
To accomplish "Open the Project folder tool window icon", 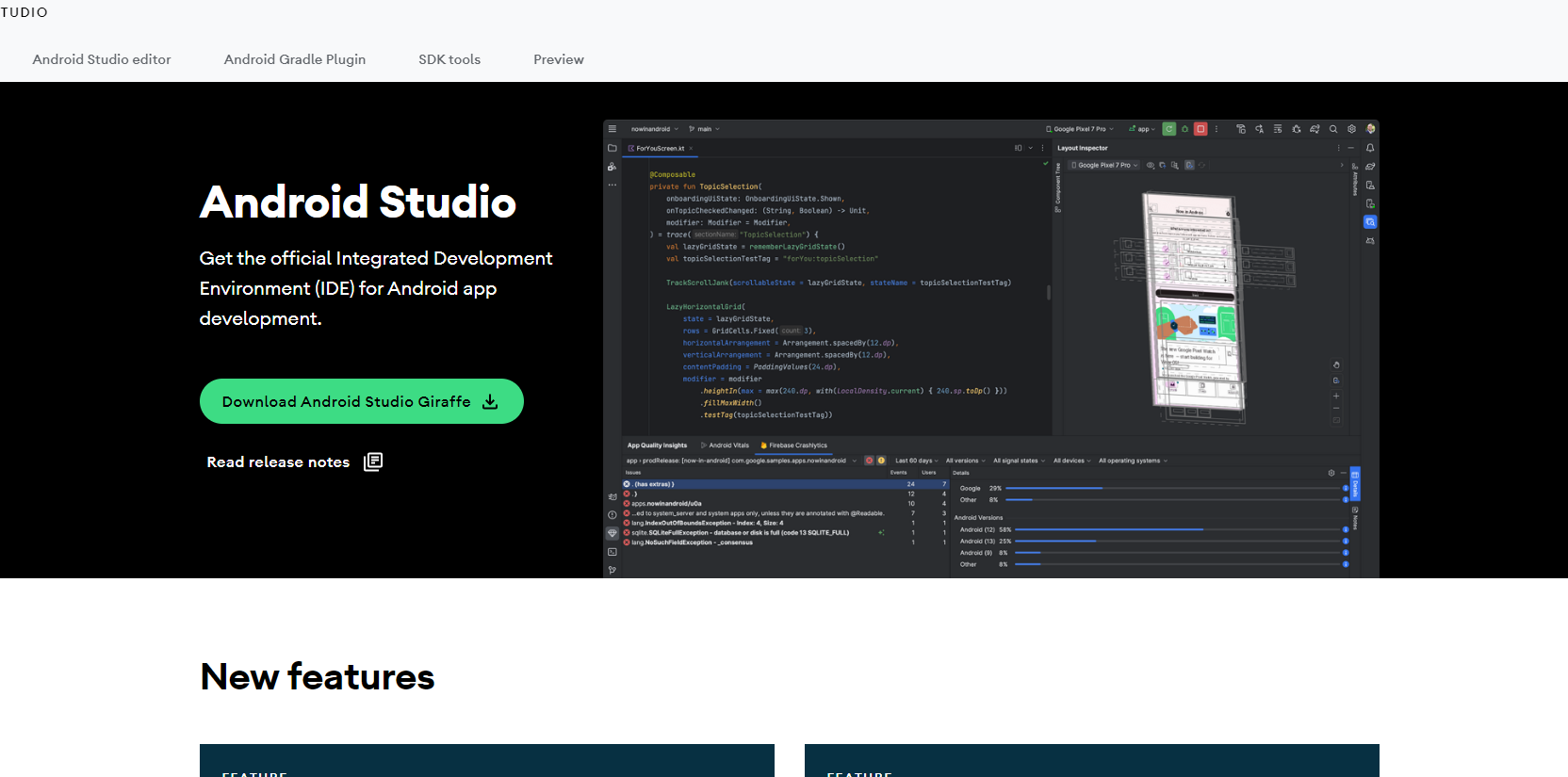I will tap(612, 148).
